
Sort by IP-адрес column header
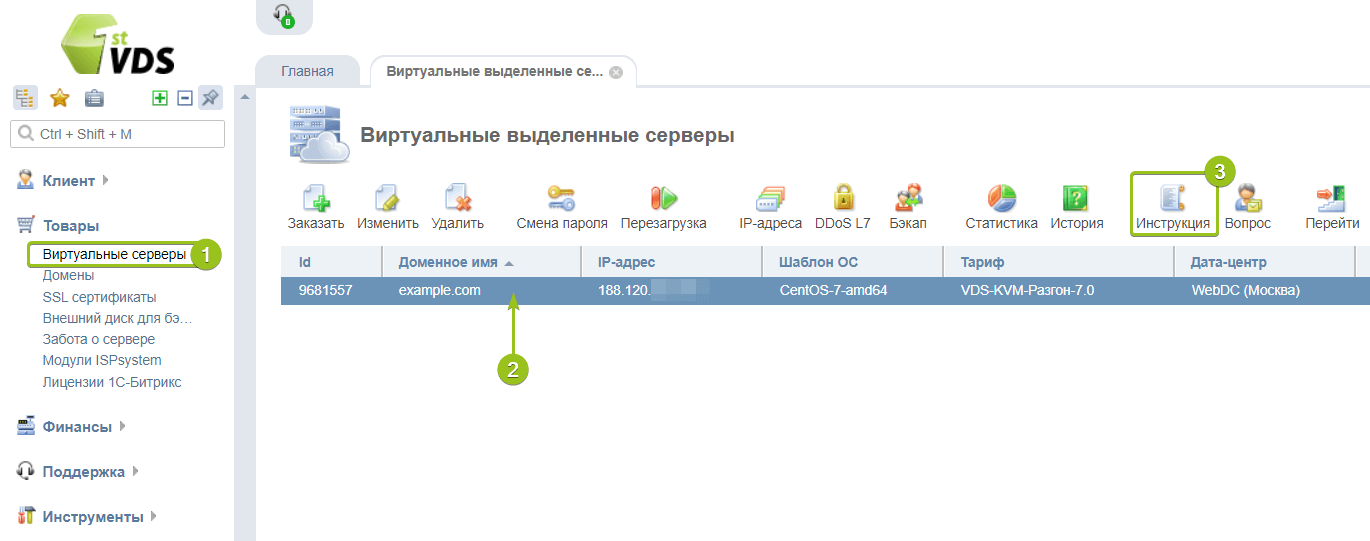[x=672, y=263]
